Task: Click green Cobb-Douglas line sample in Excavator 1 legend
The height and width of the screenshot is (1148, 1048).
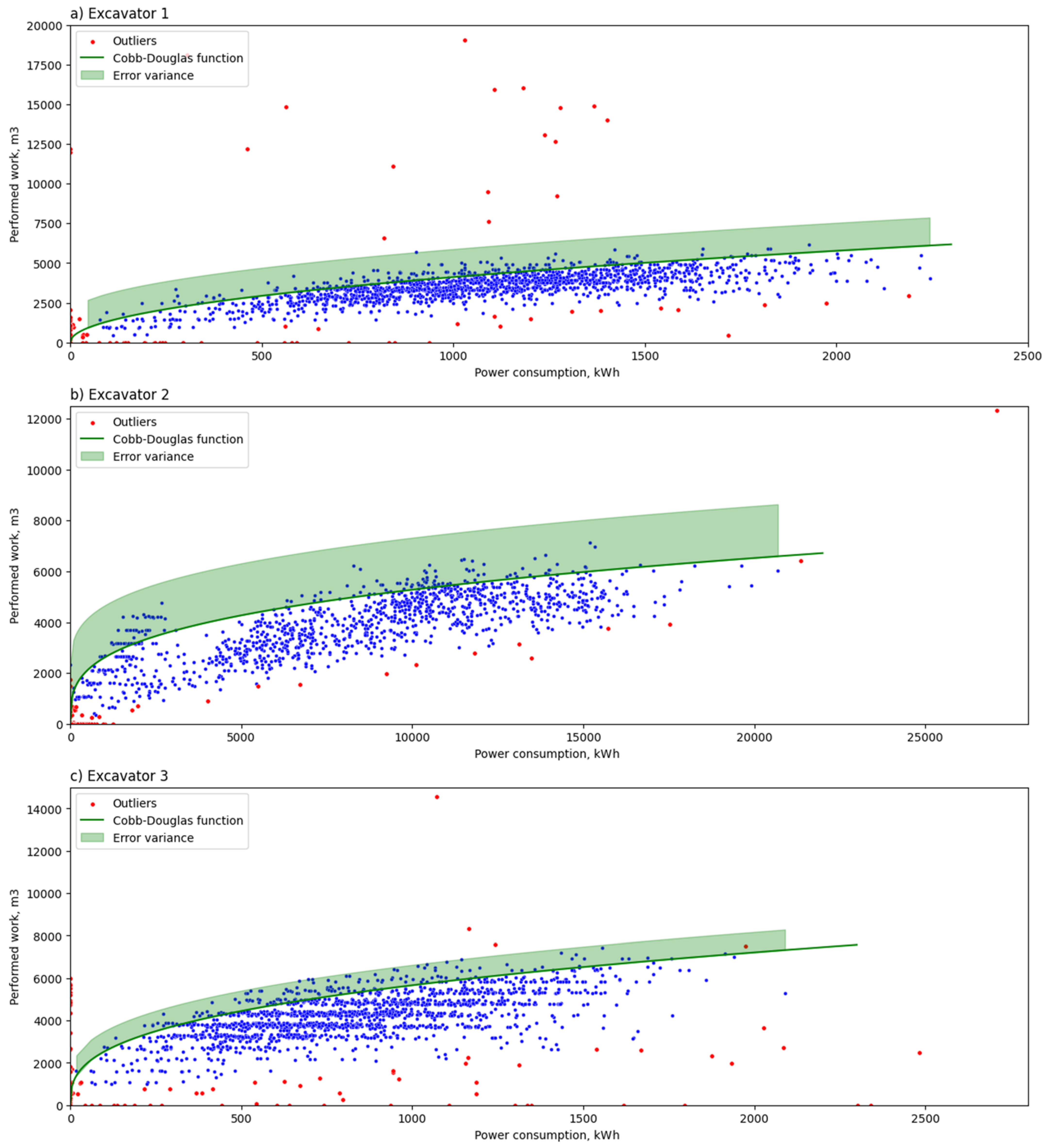Action: (92, 58)
